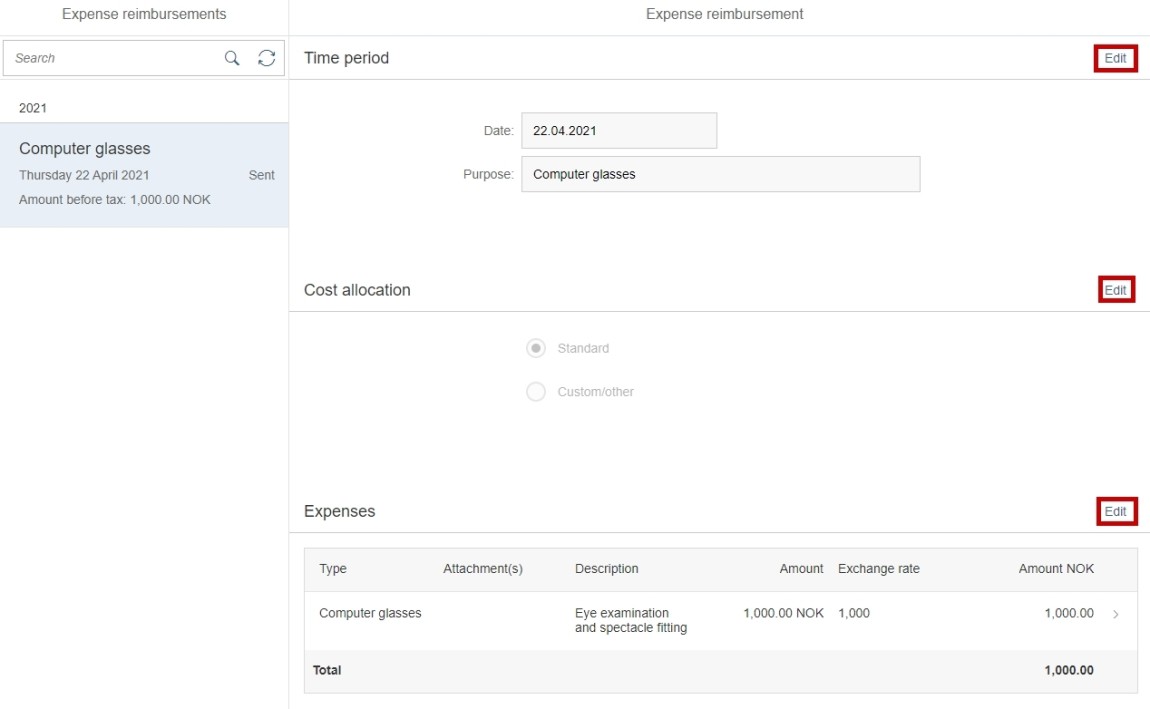
Task: Click the Expense reimbursements panel title
Action: (144, 14)
